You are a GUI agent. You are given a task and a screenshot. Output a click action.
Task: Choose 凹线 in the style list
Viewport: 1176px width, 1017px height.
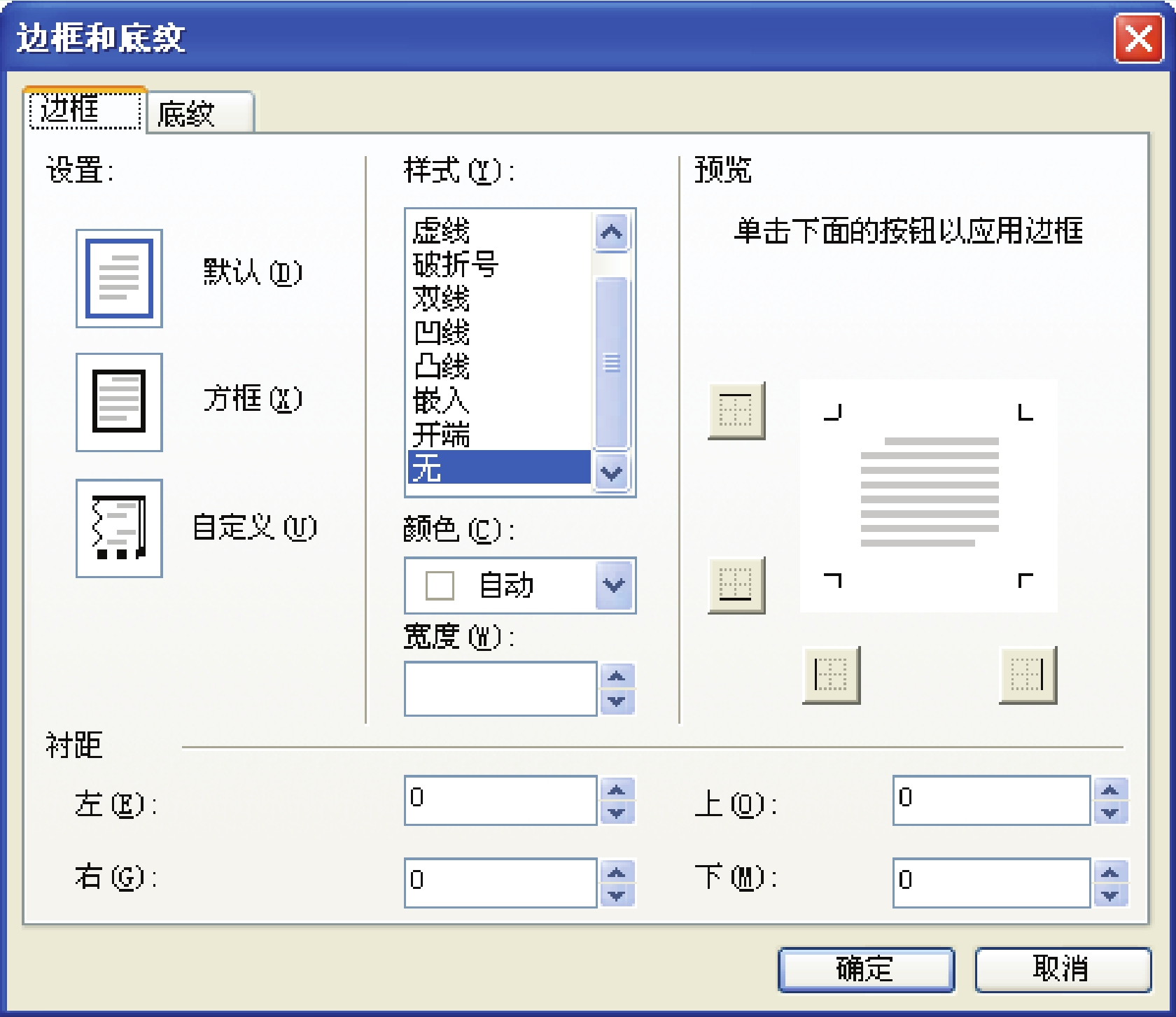tap(499, 332)
